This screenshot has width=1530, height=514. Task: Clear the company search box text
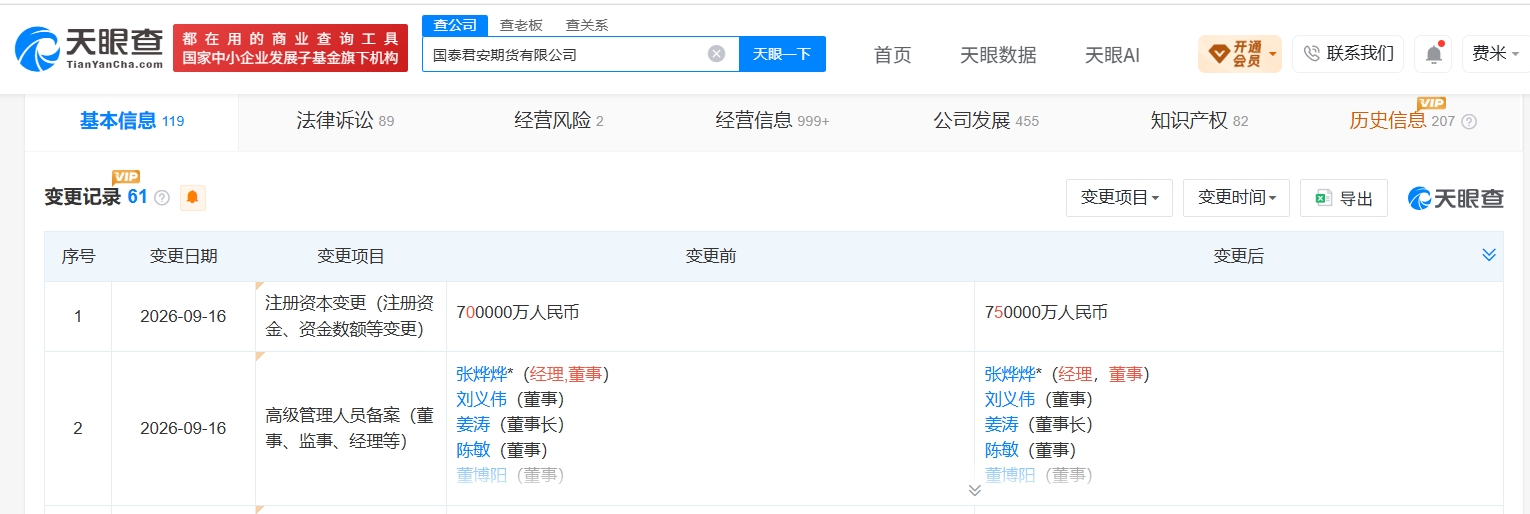pyautogui.click(x=716, y=54)
